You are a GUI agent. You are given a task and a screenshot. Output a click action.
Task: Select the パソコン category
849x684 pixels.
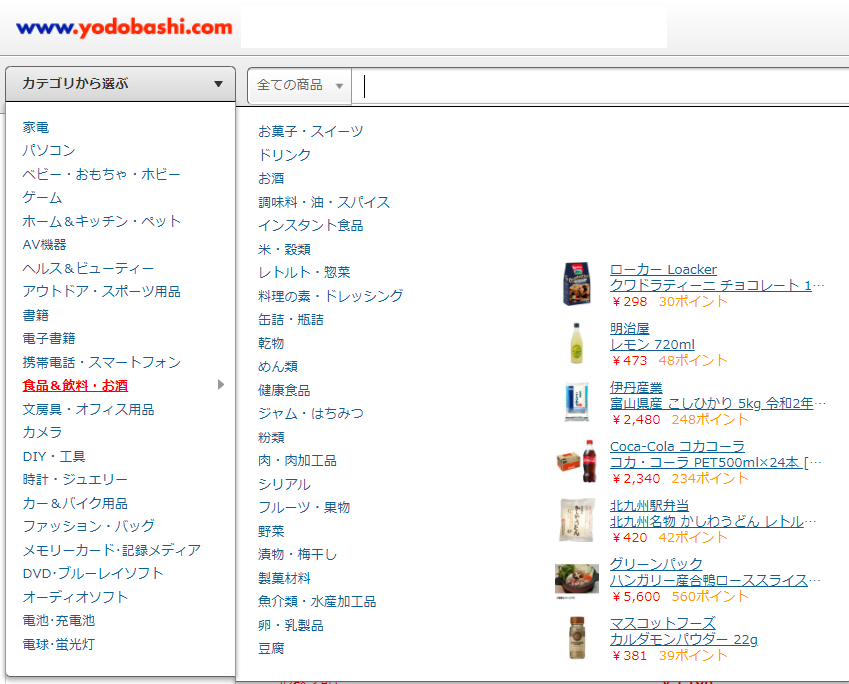48,150
